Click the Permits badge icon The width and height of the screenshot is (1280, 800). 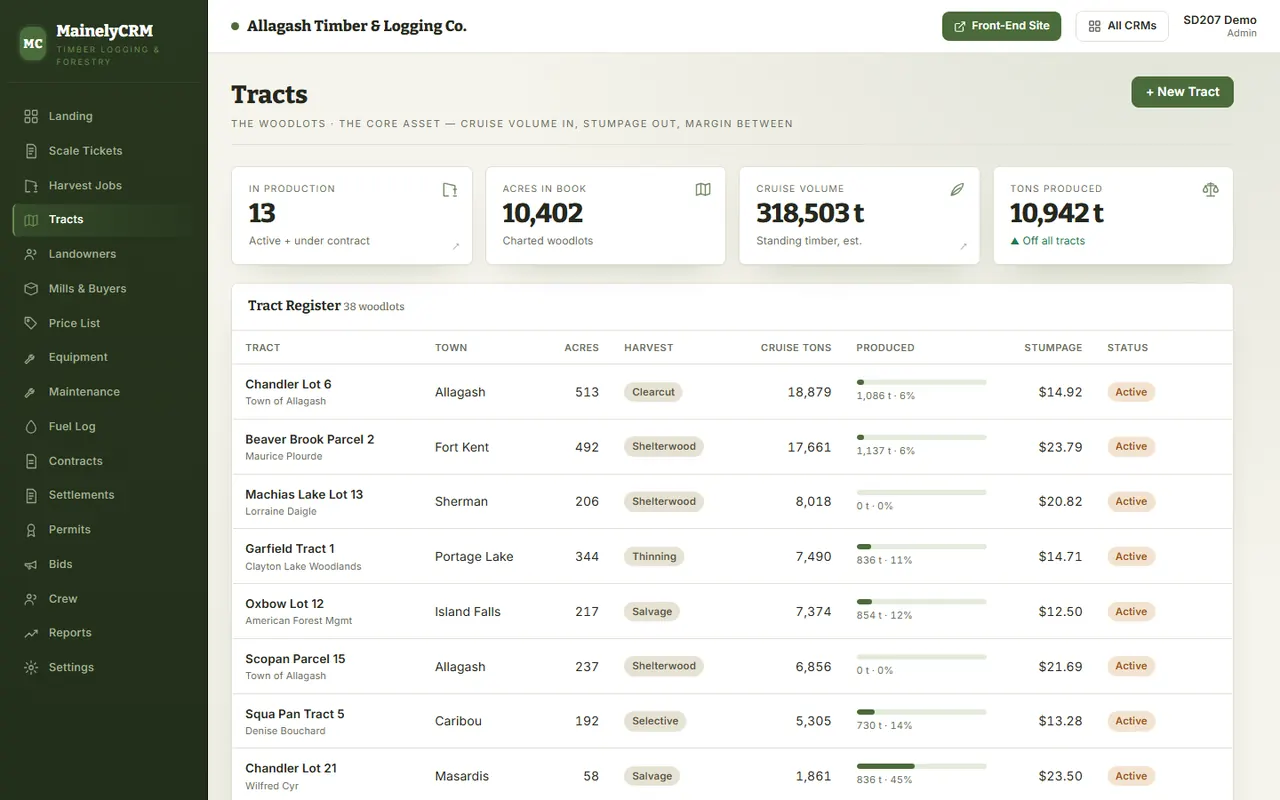pyautogui.click(x=31, y=530)
